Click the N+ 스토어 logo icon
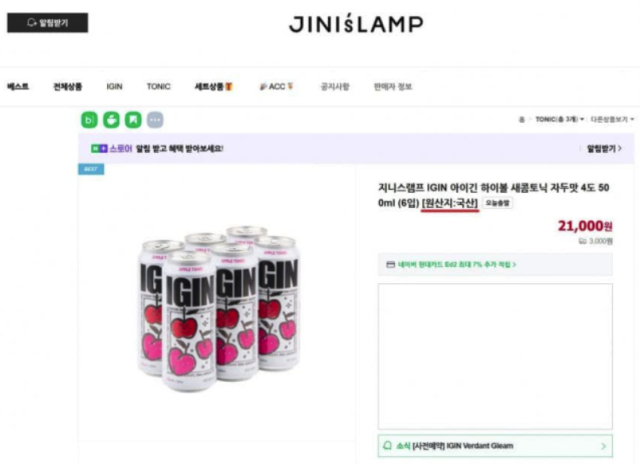This screenshot has height=468, width=640. click(x=99, y=149)
